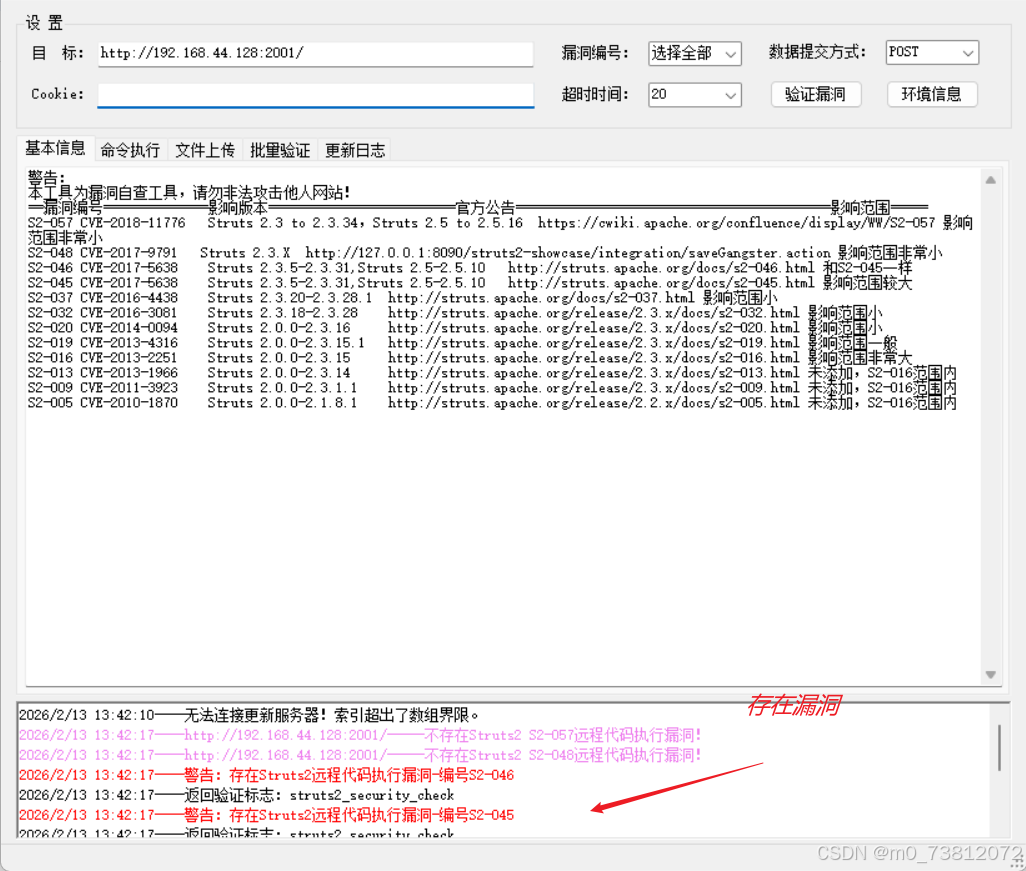This screenshot has width=1026, height=871.
Task: Switch to the 文件上传 tab
Action: (x=205, y=151)
